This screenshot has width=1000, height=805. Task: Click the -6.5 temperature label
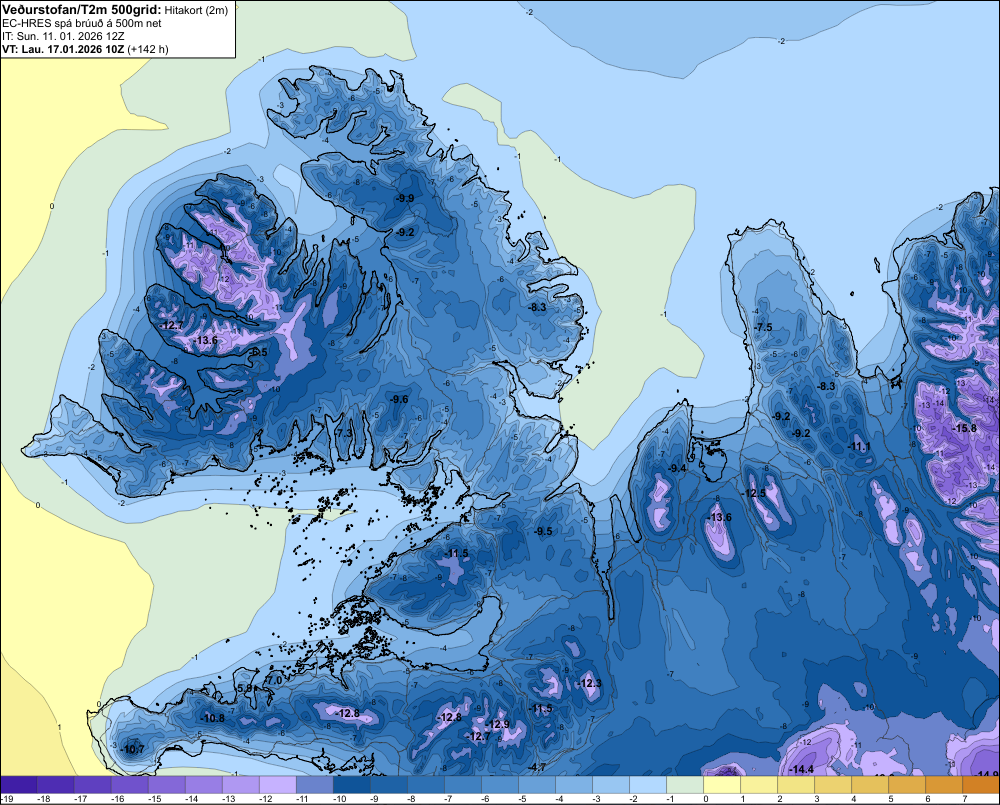pos(258,352)
